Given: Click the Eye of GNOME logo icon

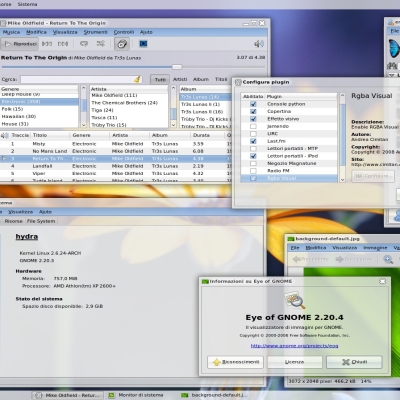Looking at the screenshot, I should 295,300.
